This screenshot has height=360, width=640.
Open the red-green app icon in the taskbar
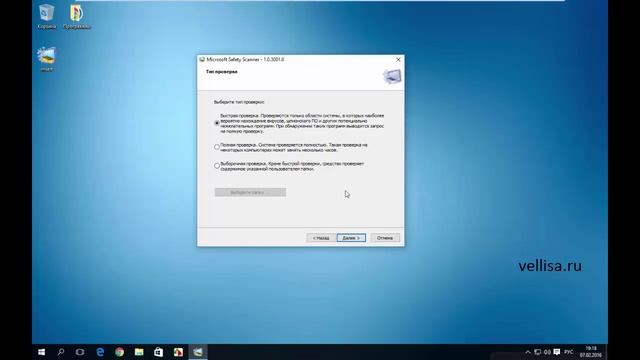pyautogui.click(x=178, y=352)
